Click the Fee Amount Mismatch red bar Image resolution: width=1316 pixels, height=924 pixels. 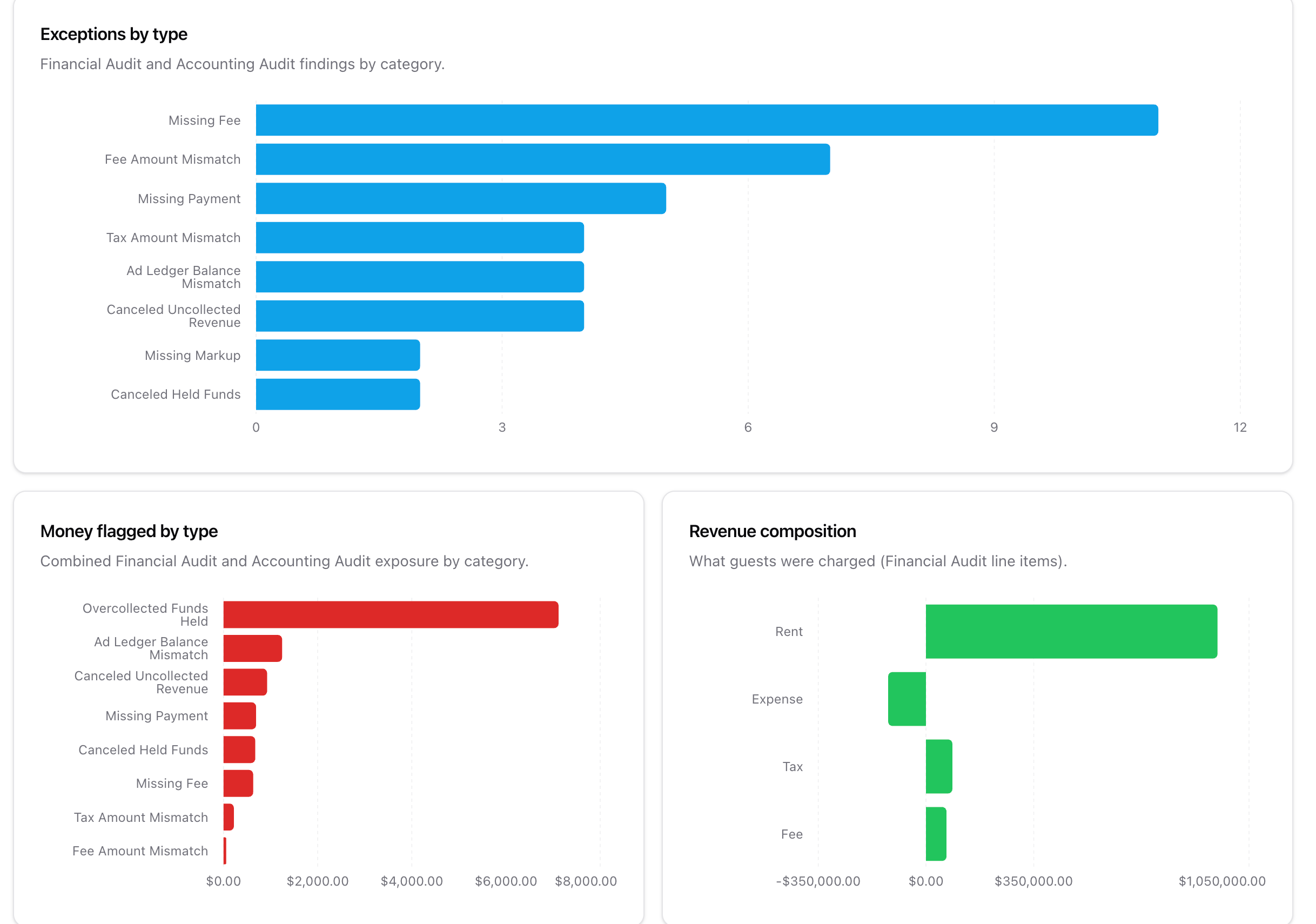[x=225, y=851]
